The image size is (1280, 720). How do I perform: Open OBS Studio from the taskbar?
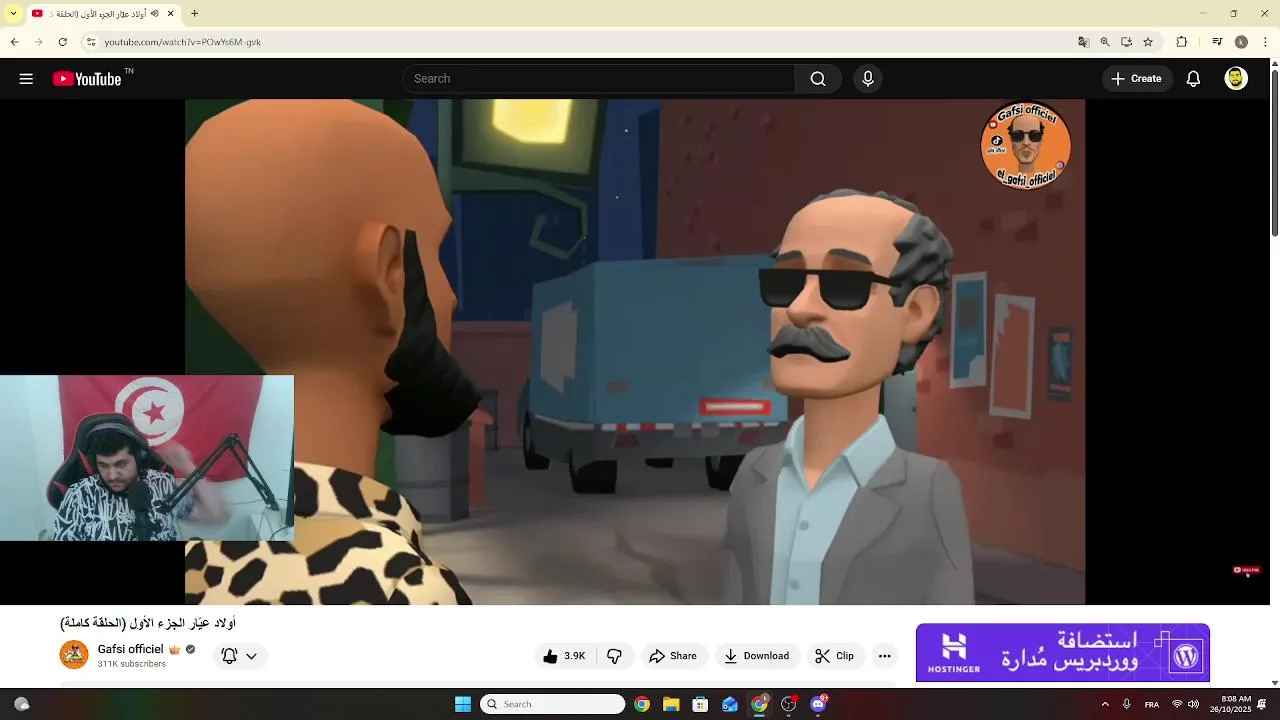(789, 704)
